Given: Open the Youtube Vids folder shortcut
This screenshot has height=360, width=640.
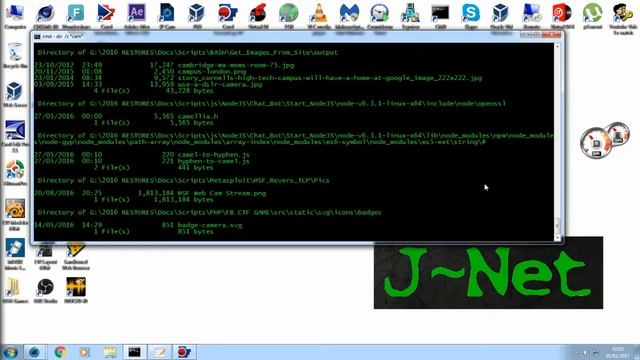Looking at the screenshot, I should pos(623,18).
